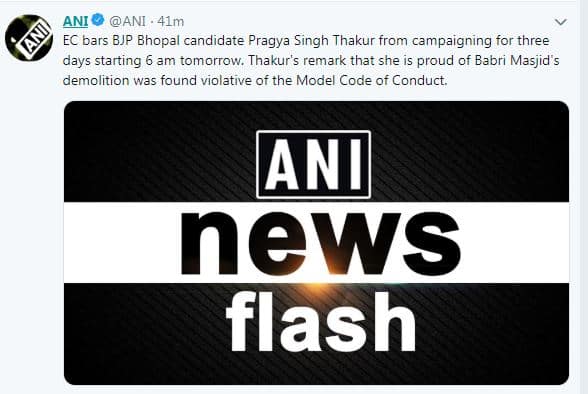
Task: Click the blue verified badge beside ANI
Action: point(98,20)
